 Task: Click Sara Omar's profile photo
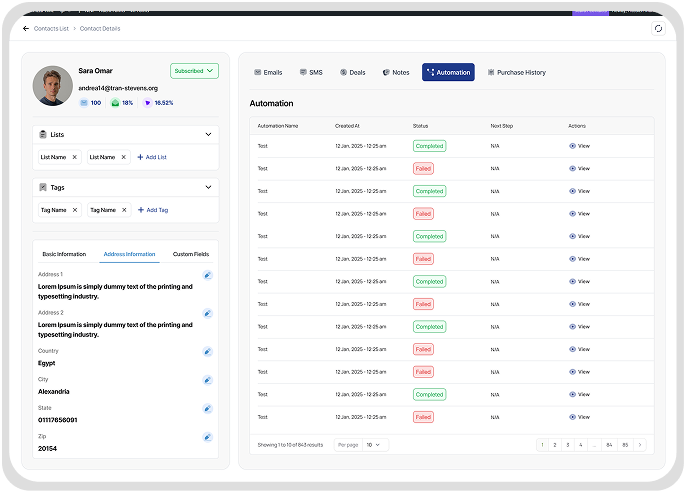tap(52, 86)
